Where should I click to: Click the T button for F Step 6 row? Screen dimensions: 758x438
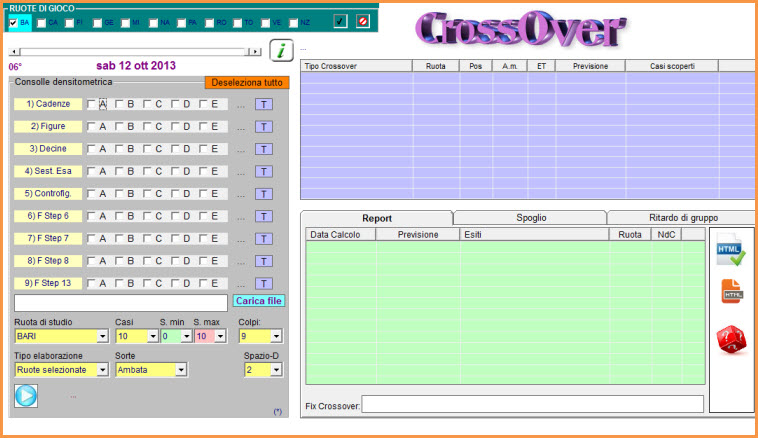tap(263, 216)
